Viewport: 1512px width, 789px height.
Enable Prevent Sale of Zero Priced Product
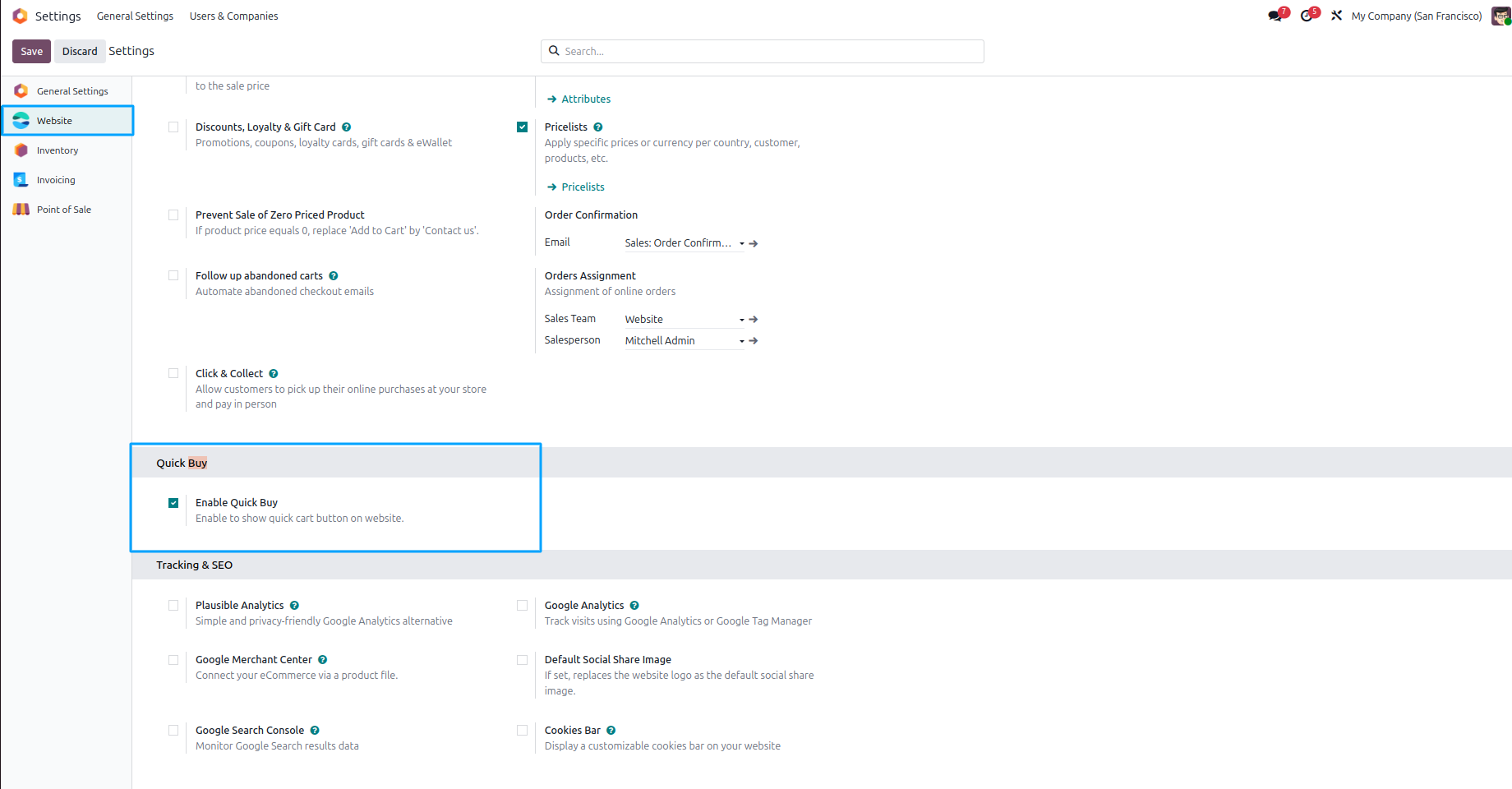pyautogui.click(x=173, y=215)
